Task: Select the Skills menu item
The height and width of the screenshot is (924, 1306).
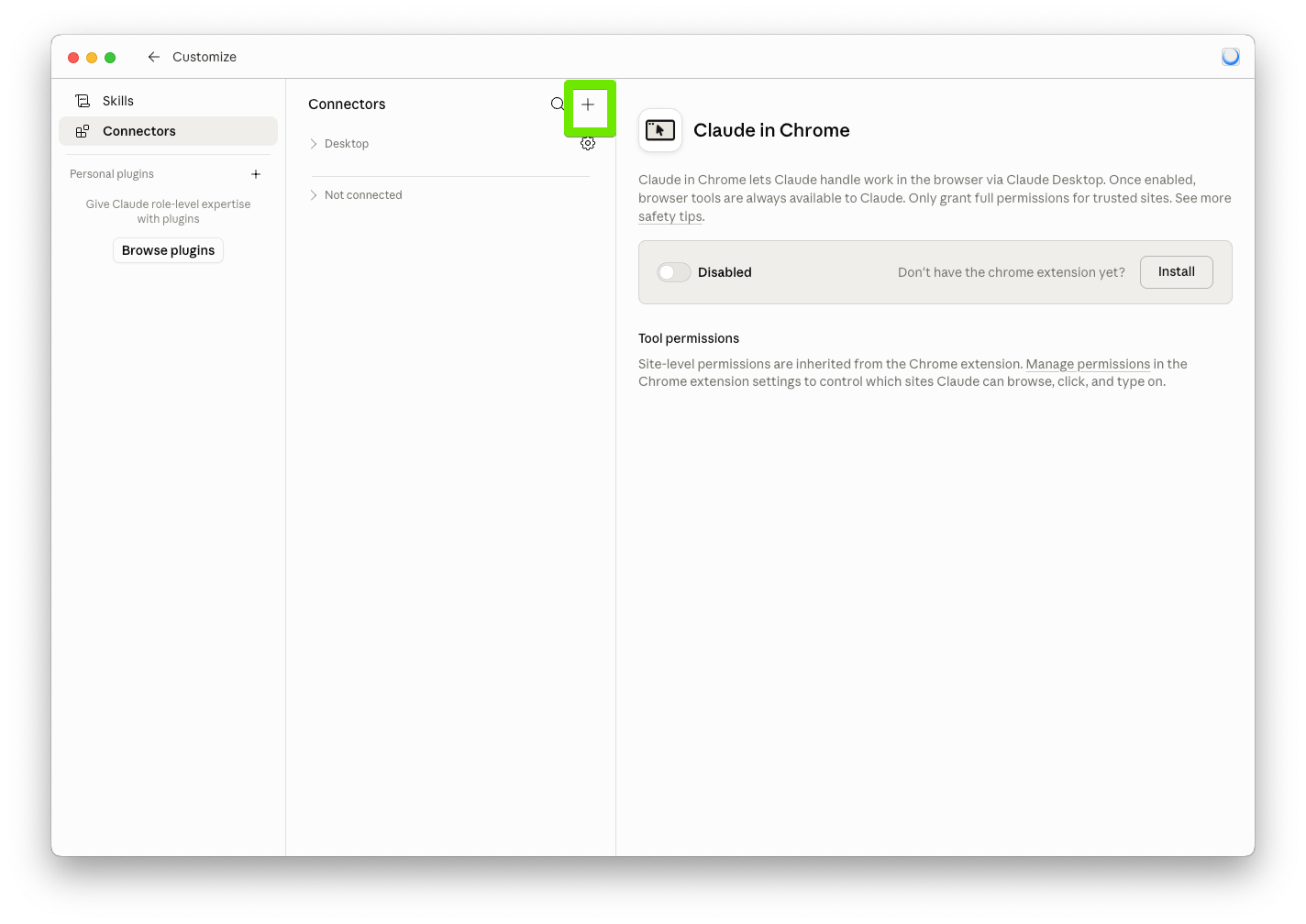Action: pyautogui.click(x=169, y=101)
